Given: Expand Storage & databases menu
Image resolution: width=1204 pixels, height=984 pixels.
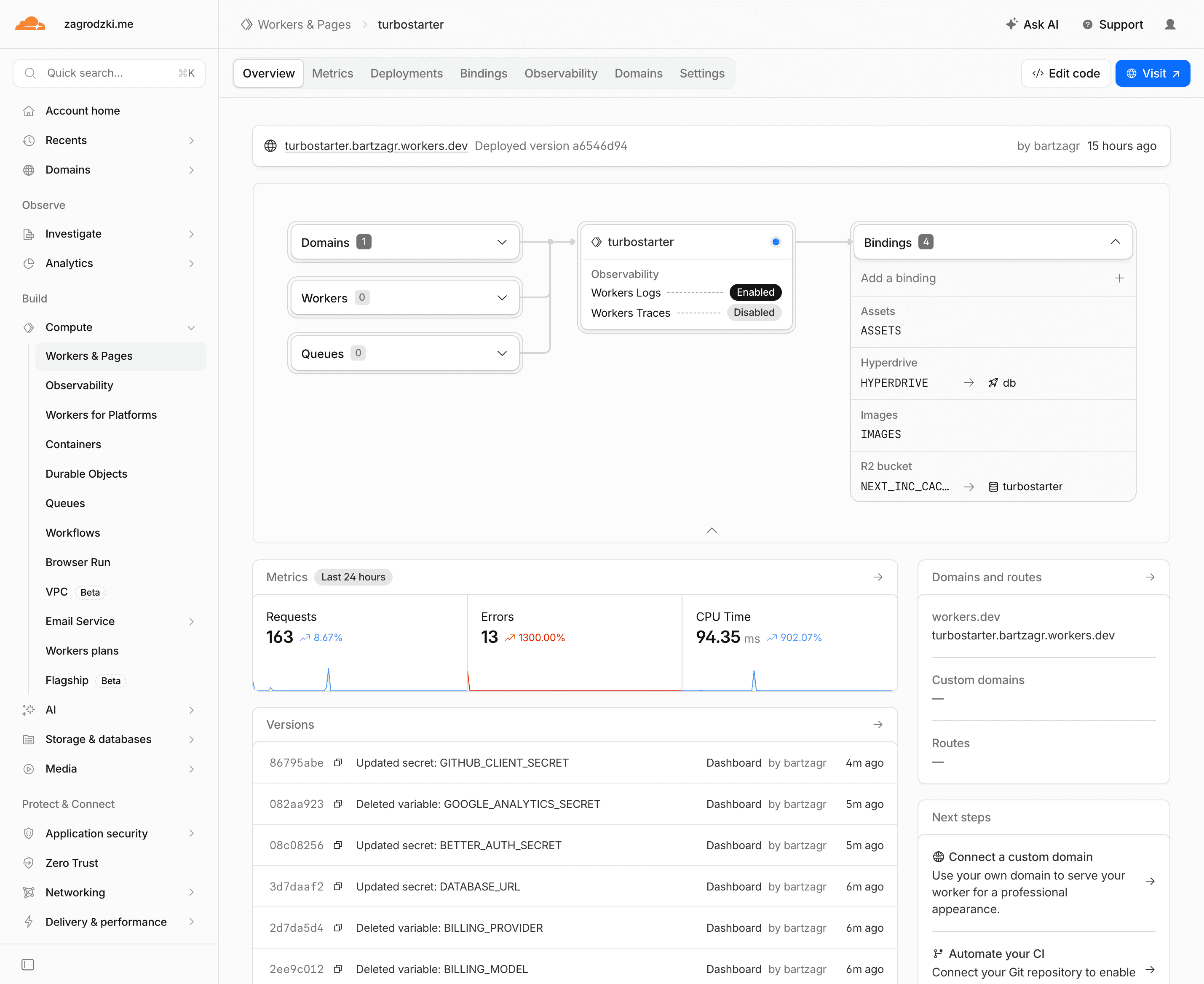Looking at the screenshot, I should [x=192, y=740].
